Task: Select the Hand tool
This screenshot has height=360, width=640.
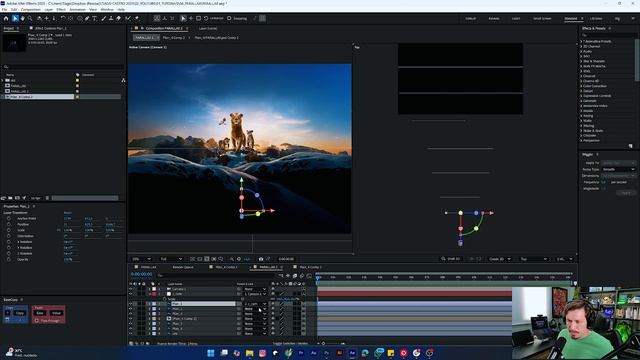Action: (x=22, y=18)
